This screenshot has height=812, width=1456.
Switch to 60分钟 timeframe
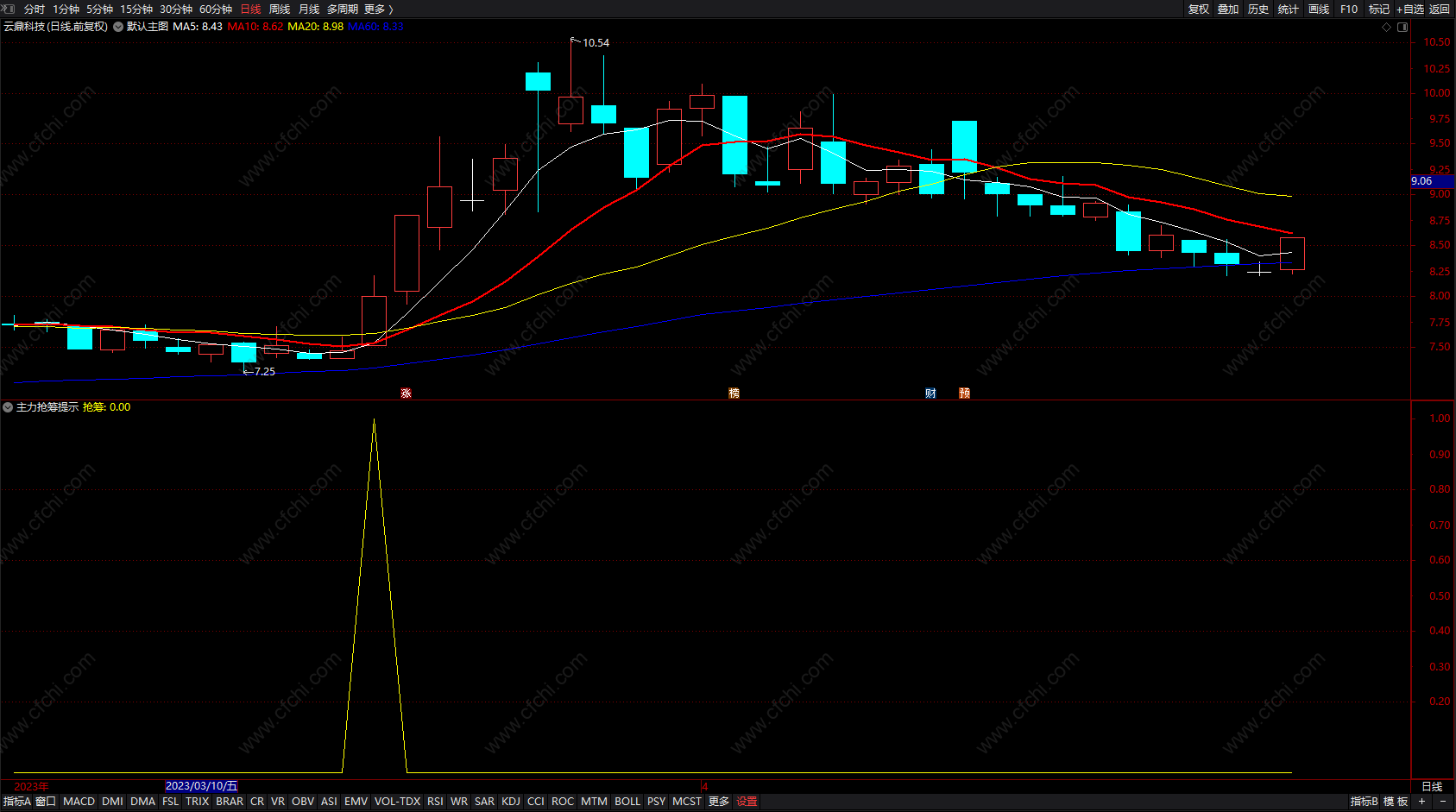(216, 9)
